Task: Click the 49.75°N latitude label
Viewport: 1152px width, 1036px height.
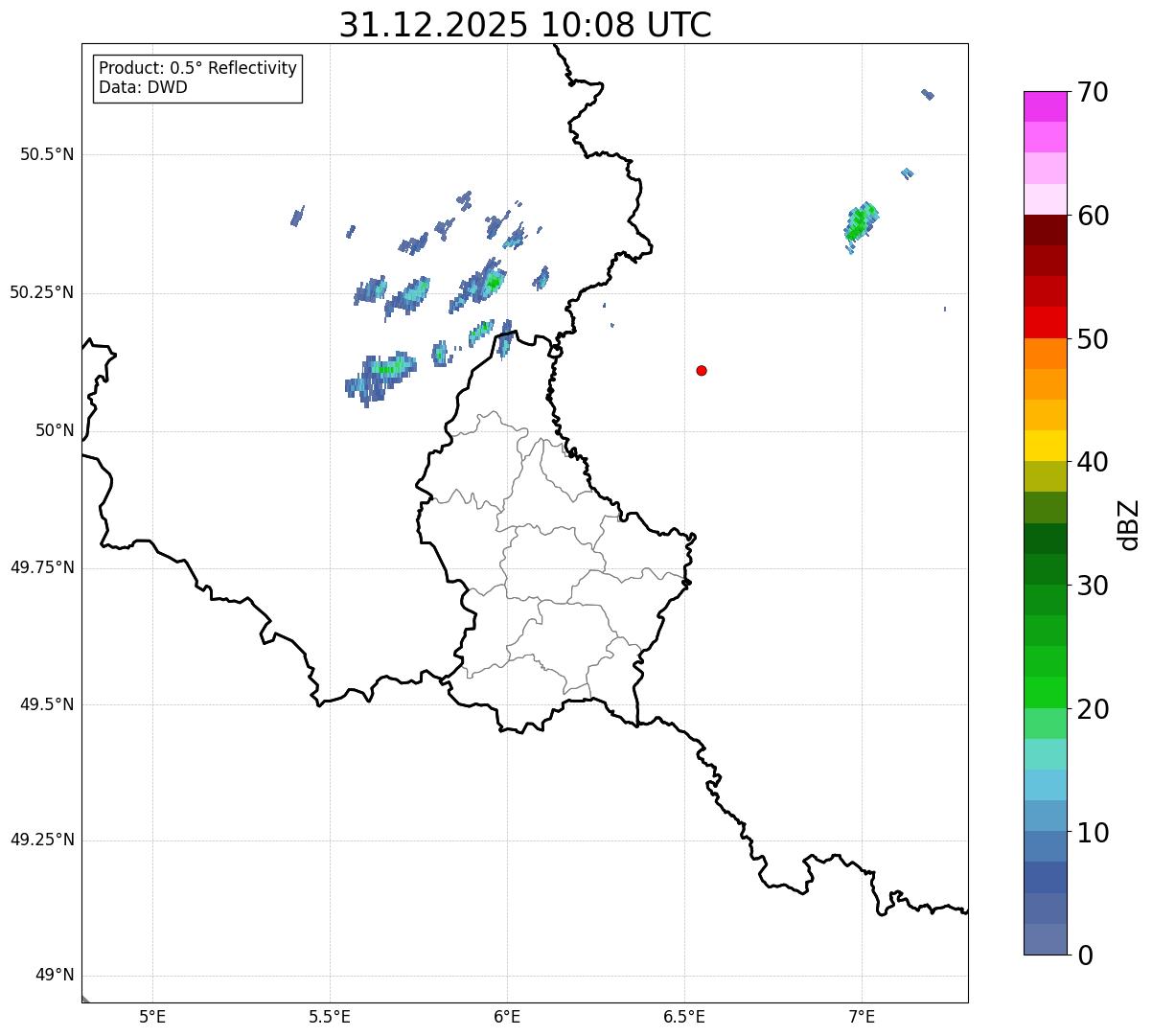Action: 41,567
